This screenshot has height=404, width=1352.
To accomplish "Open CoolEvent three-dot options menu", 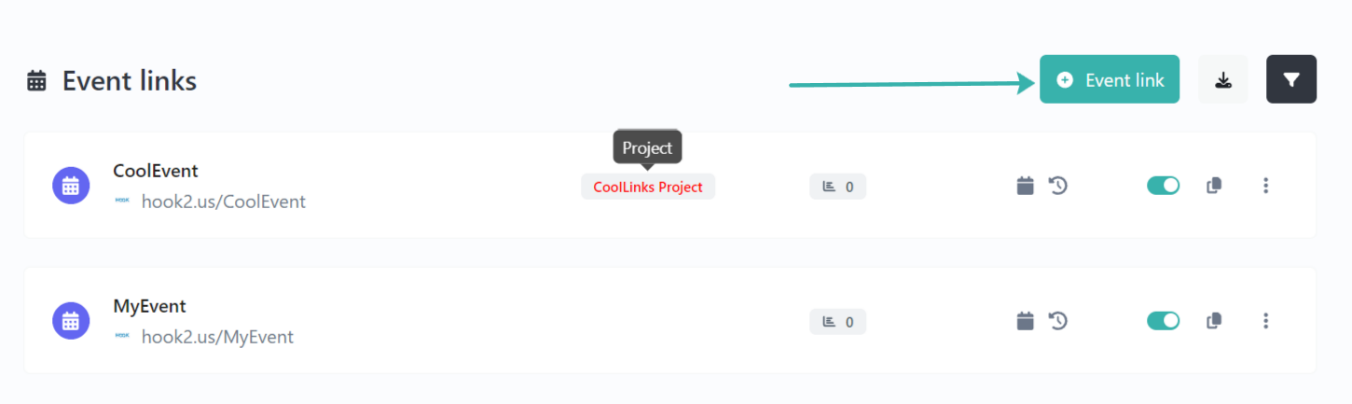I will pos(1266,185).
